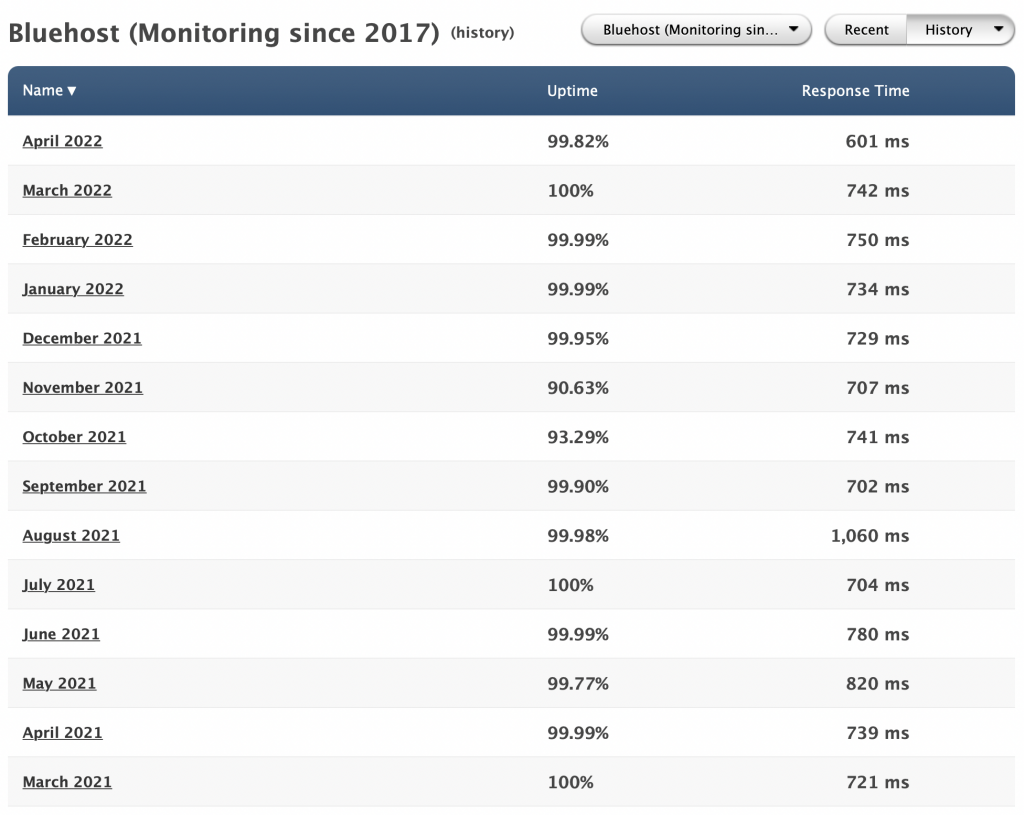Click the 707 ms response time
Screen dimensions: 1024x815
click(x=877, y=388)
